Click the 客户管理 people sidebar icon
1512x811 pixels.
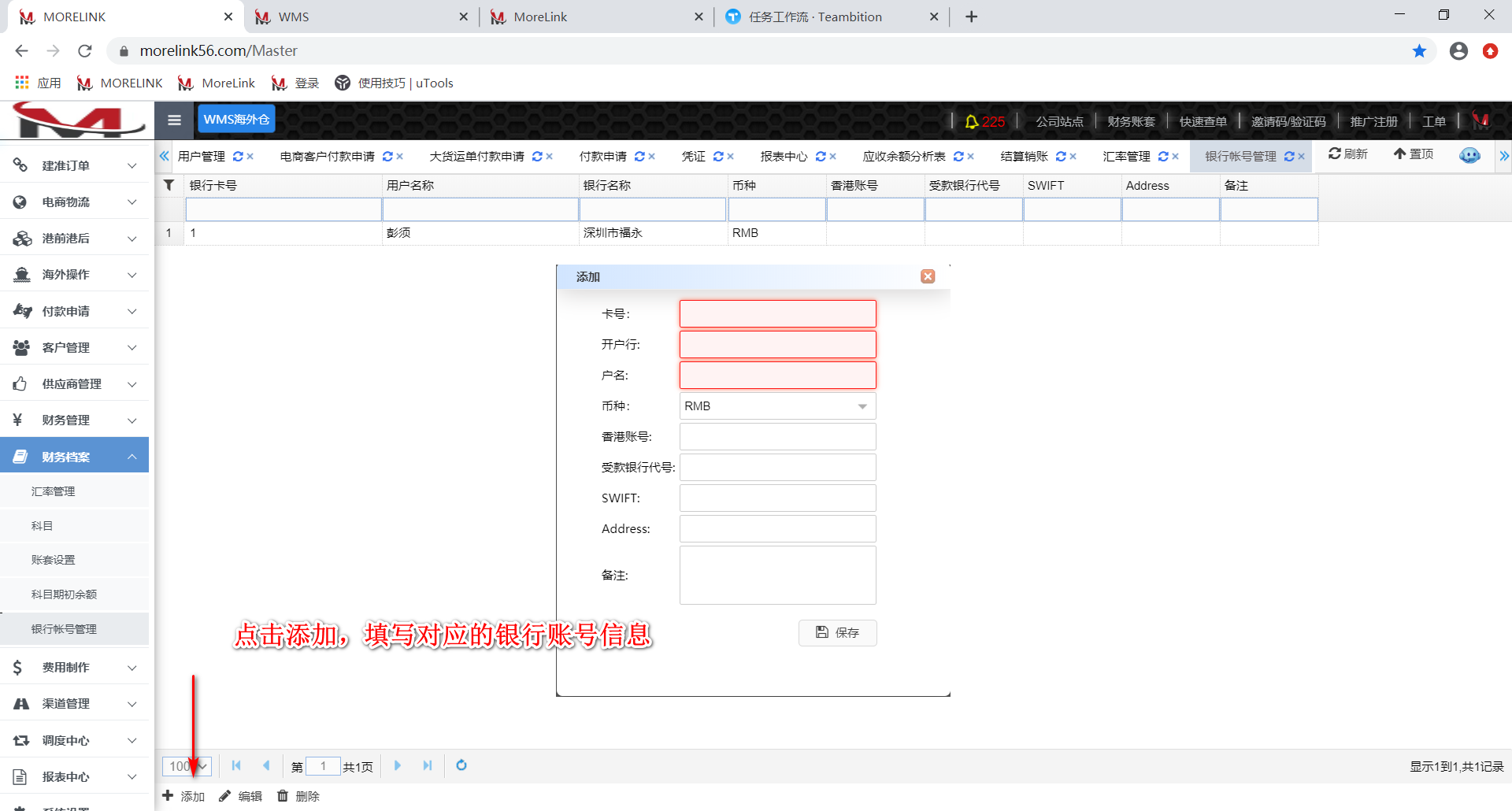coord(21,347)
